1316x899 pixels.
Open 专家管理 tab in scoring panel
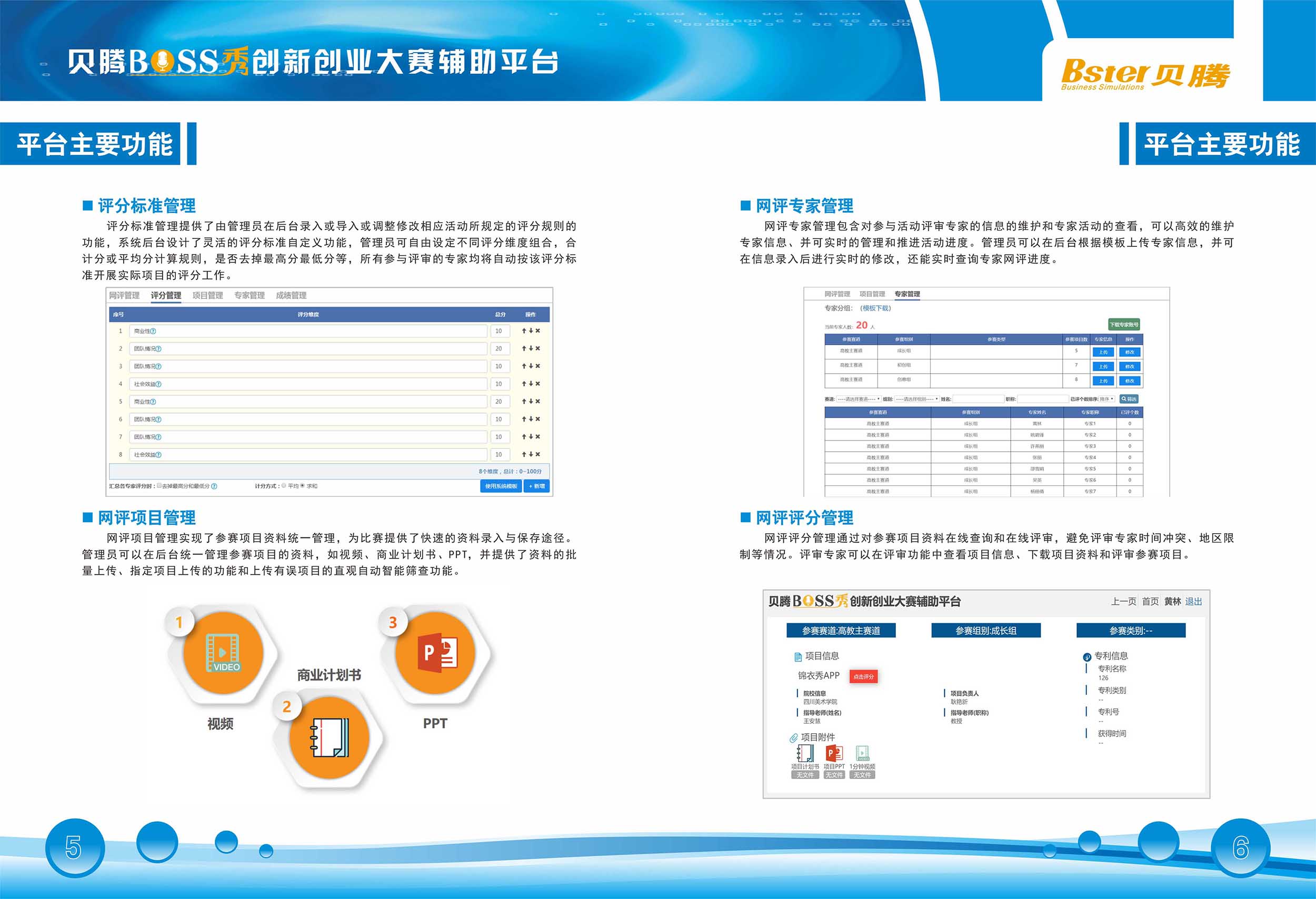coord(250,295)
